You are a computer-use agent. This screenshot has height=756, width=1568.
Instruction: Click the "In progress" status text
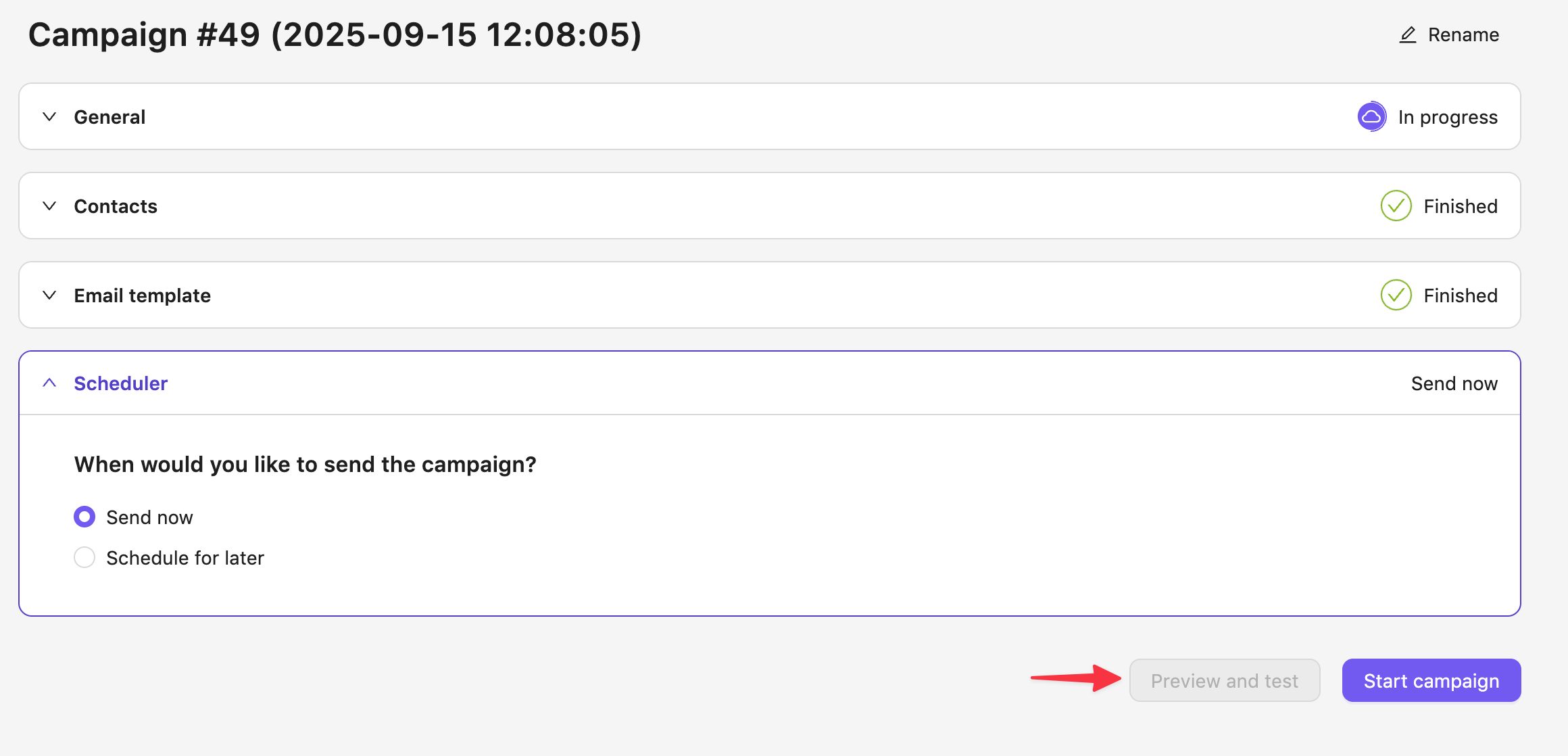(1448, 117)
